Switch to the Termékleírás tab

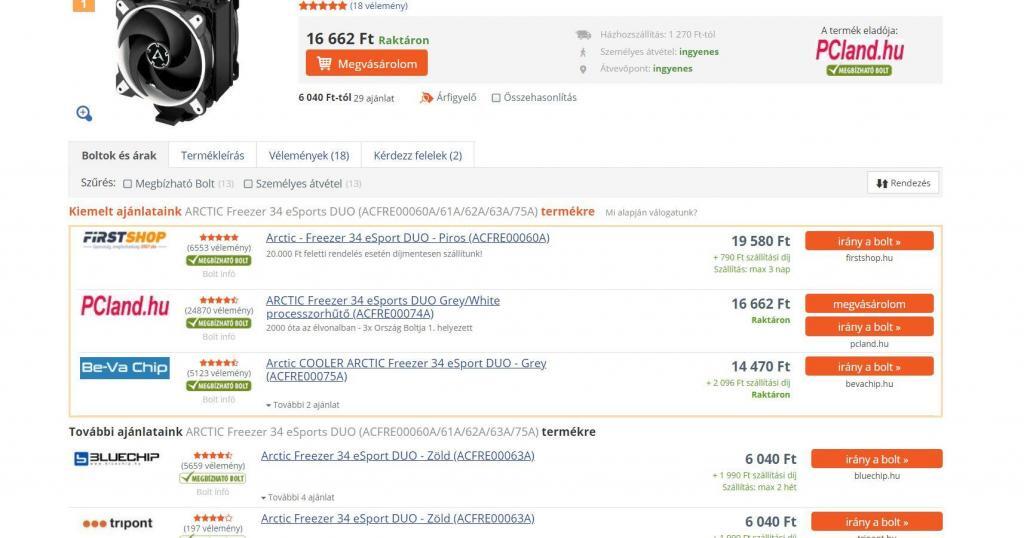coord(212,156)
